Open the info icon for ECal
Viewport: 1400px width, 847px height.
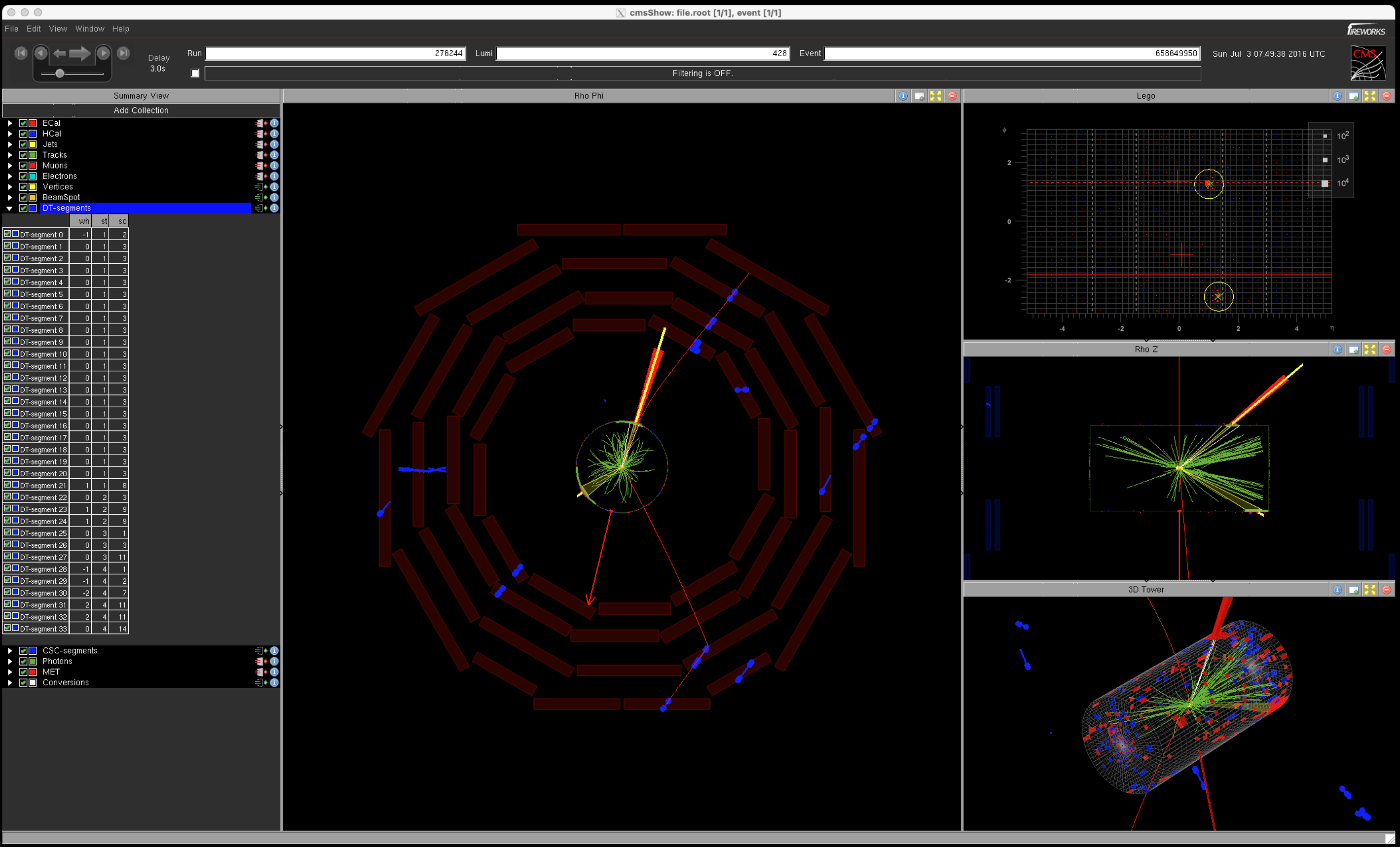[x=274, y=123]
